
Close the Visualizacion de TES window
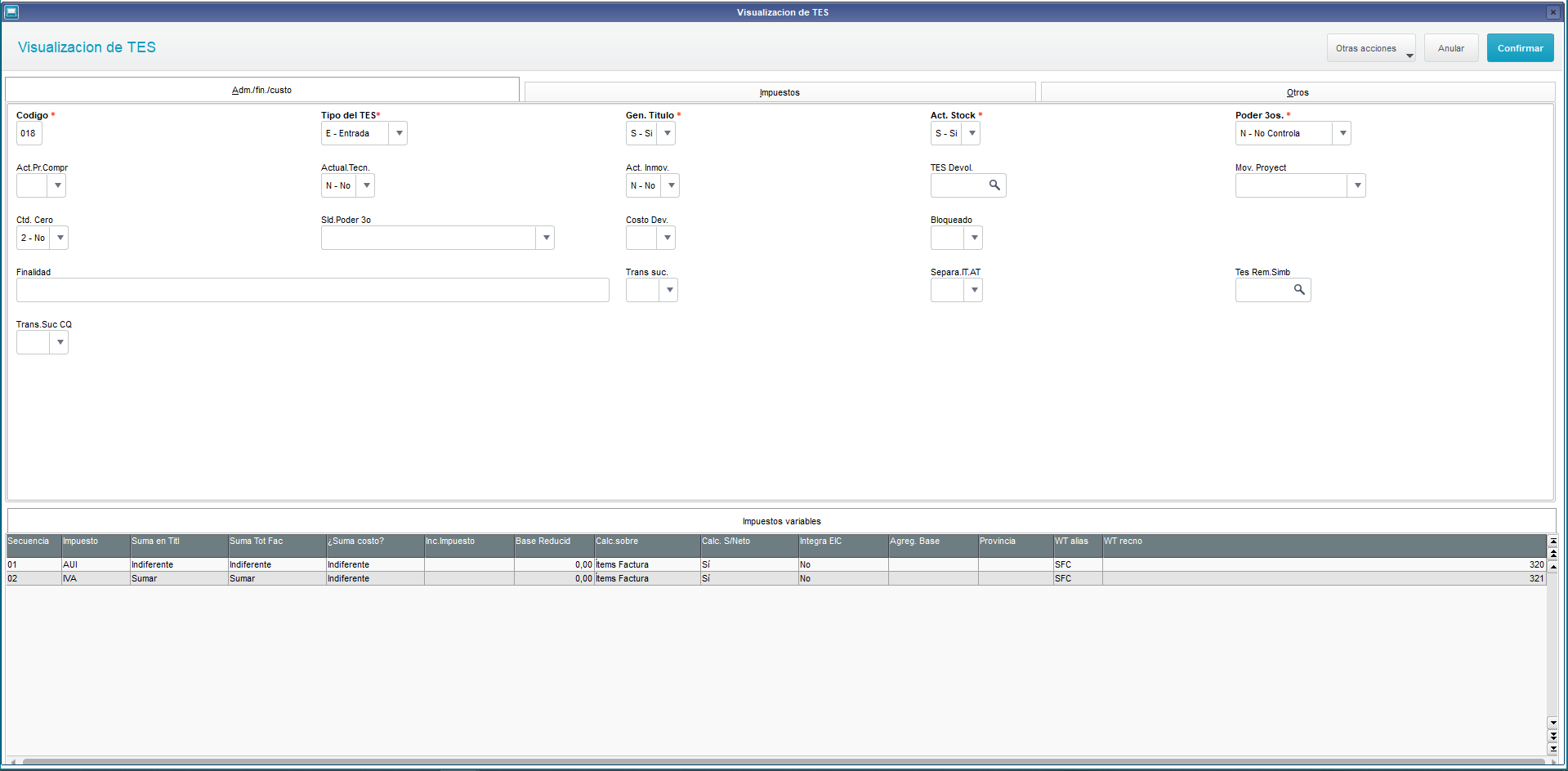pyautogui.click(x=1552, y=12)
